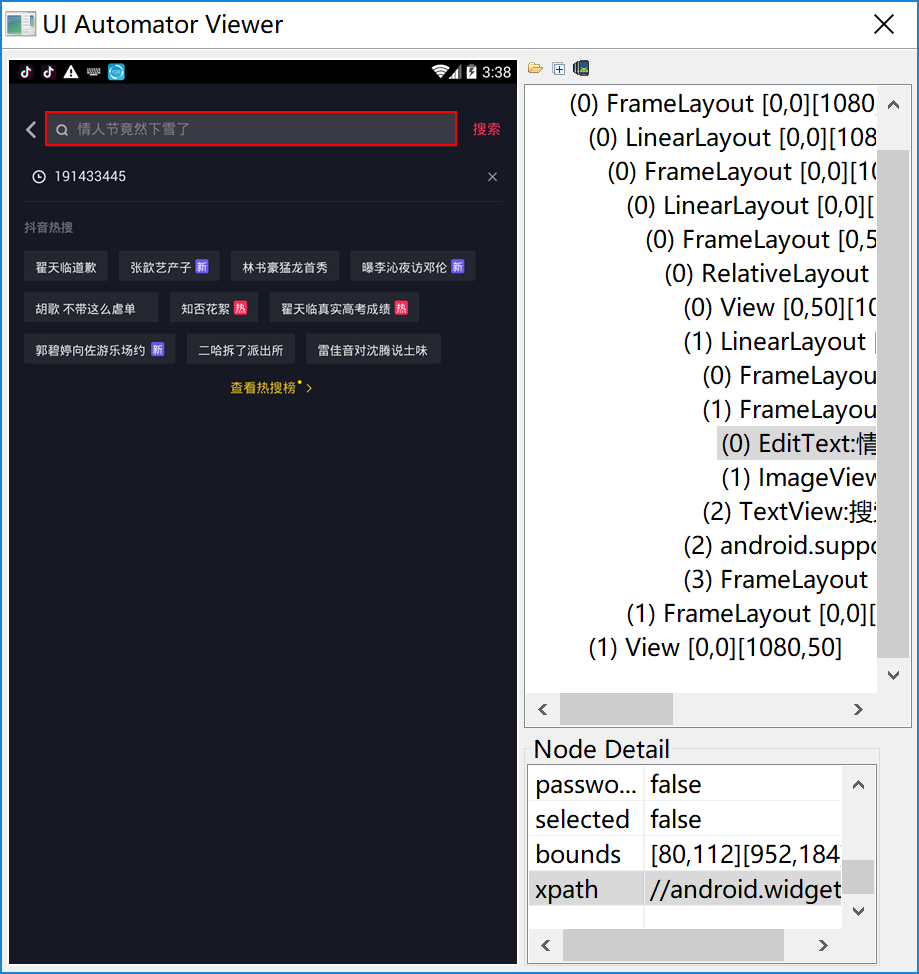Viewport: 919px width, 974px height.
Task: Select the (2) TextView:搜 tree node
Action: tap(789, 512)
